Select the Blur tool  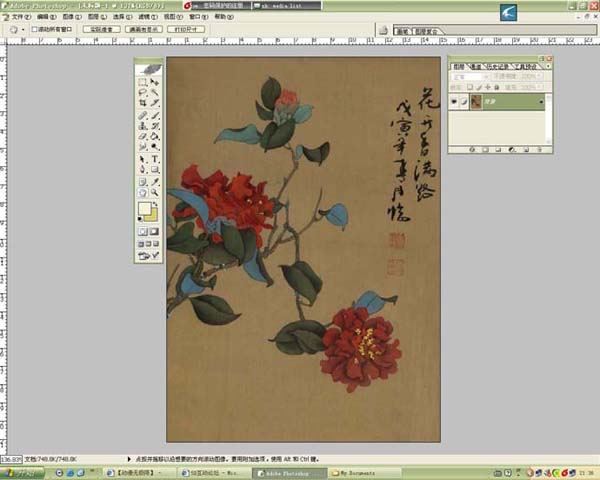143,147
